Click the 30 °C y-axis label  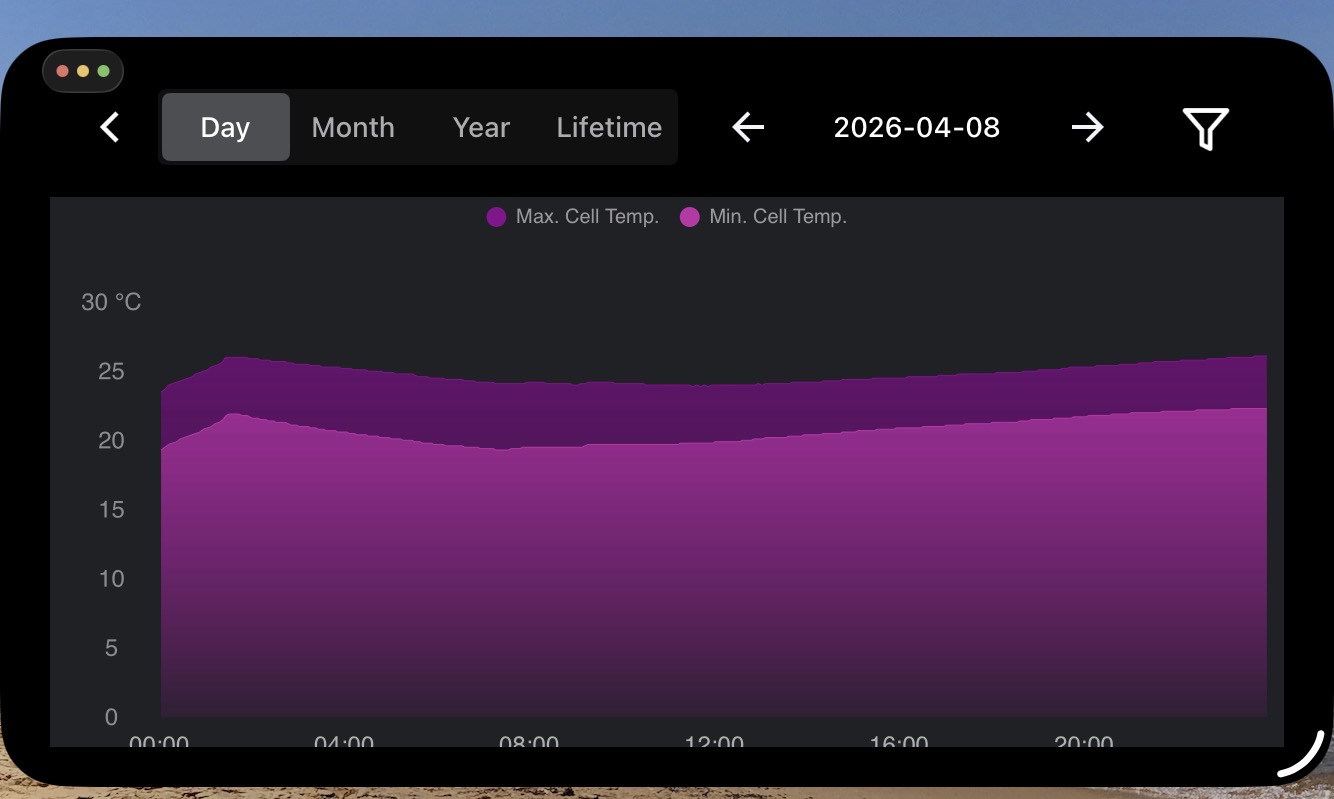coord(111,302)
